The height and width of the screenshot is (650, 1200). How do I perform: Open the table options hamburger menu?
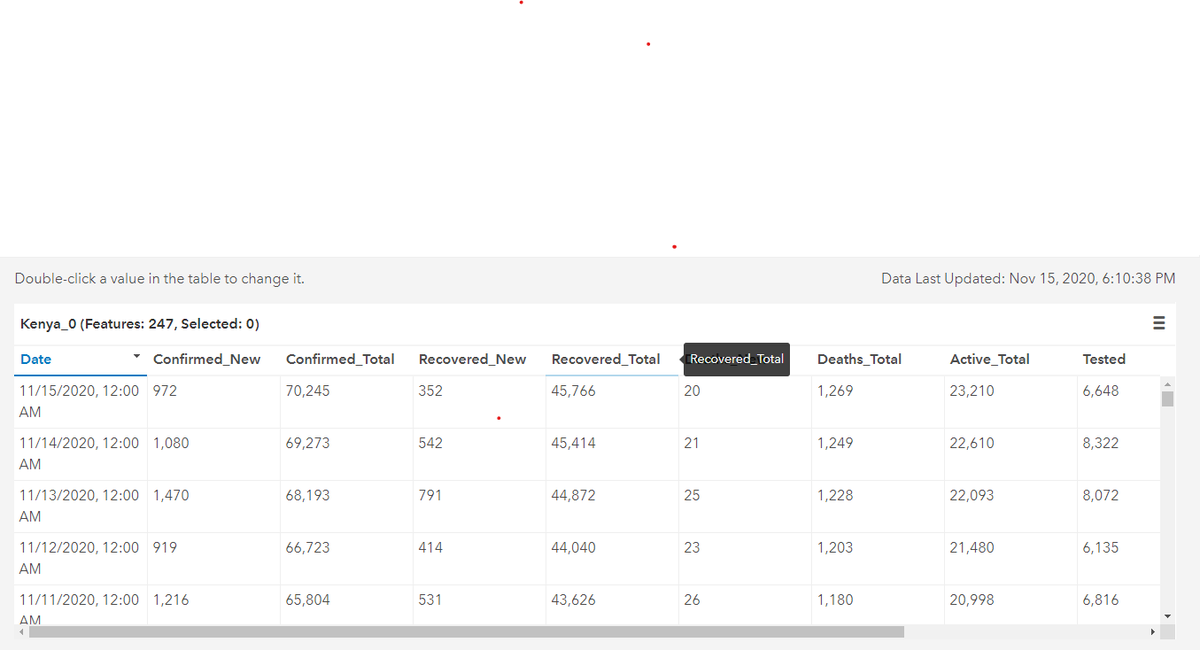coord(1159,323)
